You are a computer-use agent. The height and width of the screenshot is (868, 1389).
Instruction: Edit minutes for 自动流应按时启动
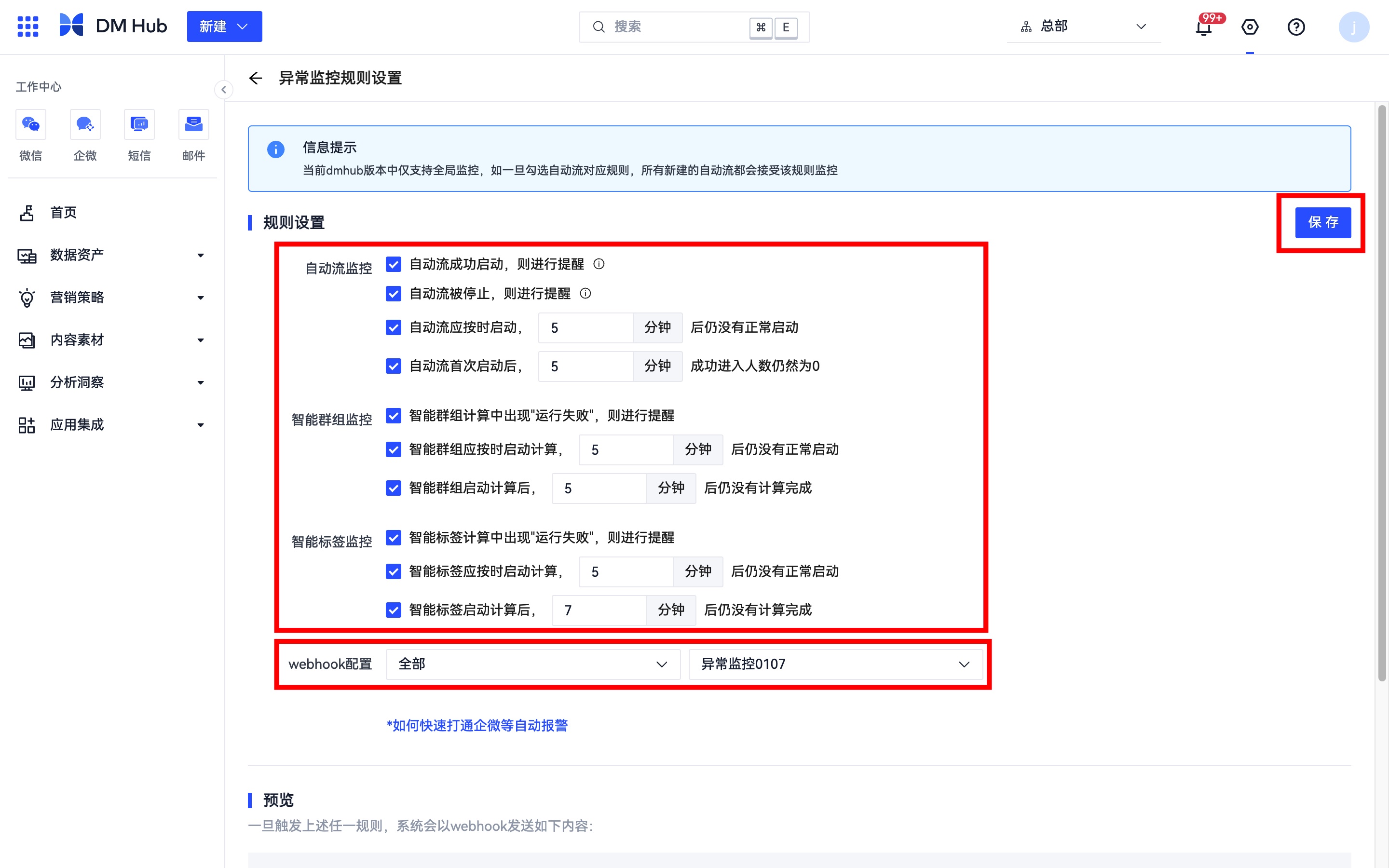click(x=586, y=328)
